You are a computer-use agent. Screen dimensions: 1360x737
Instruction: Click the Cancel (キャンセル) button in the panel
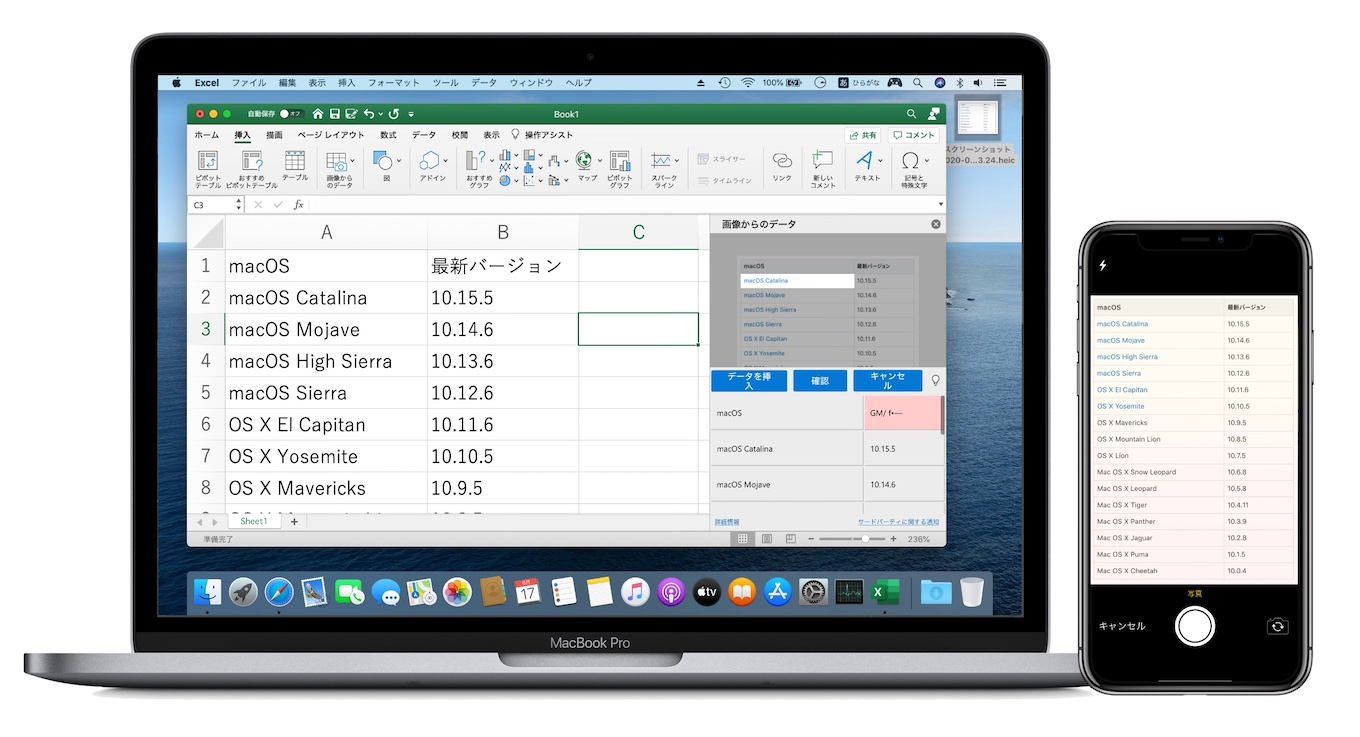(x=888, y=381)
